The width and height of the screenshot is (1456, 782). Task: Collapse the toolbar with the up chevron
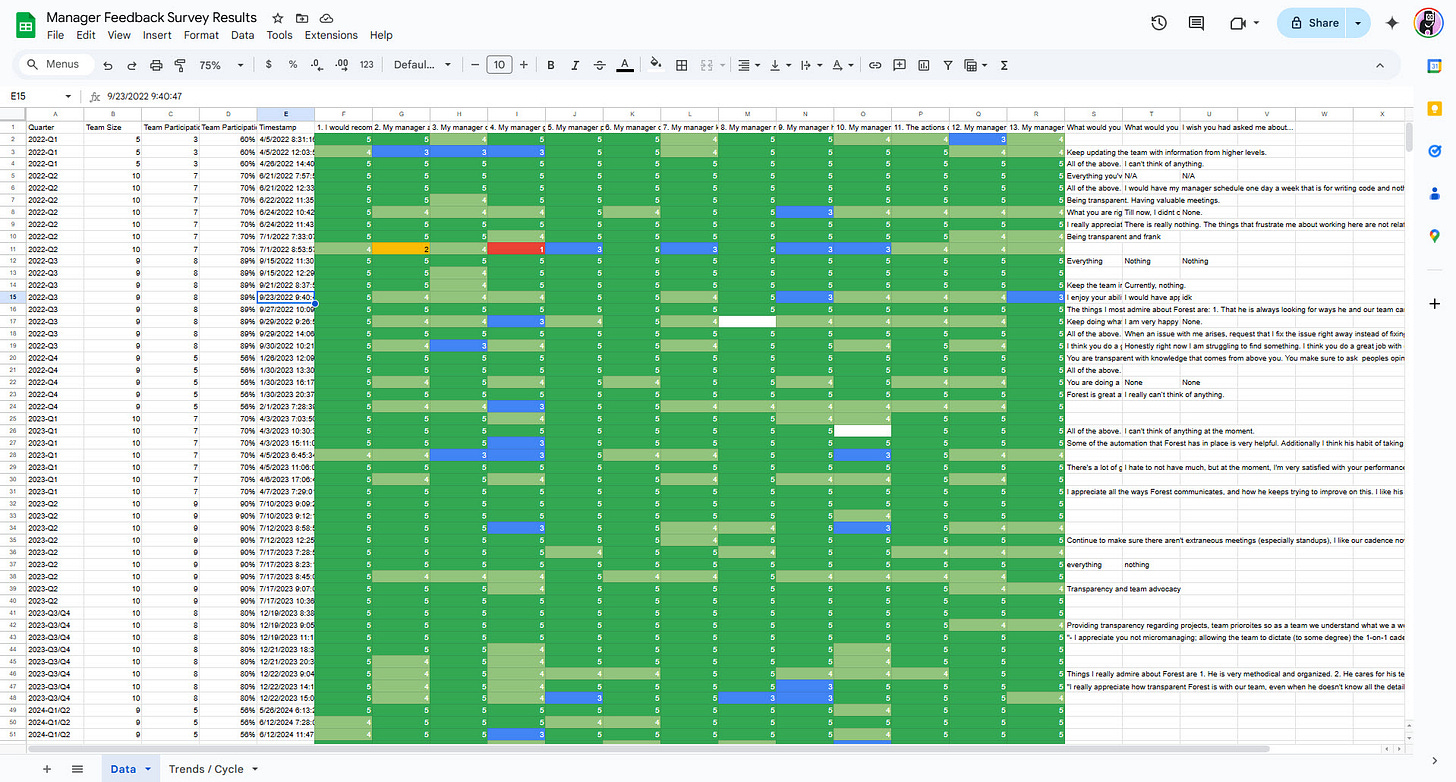(x=1380, y=65)
